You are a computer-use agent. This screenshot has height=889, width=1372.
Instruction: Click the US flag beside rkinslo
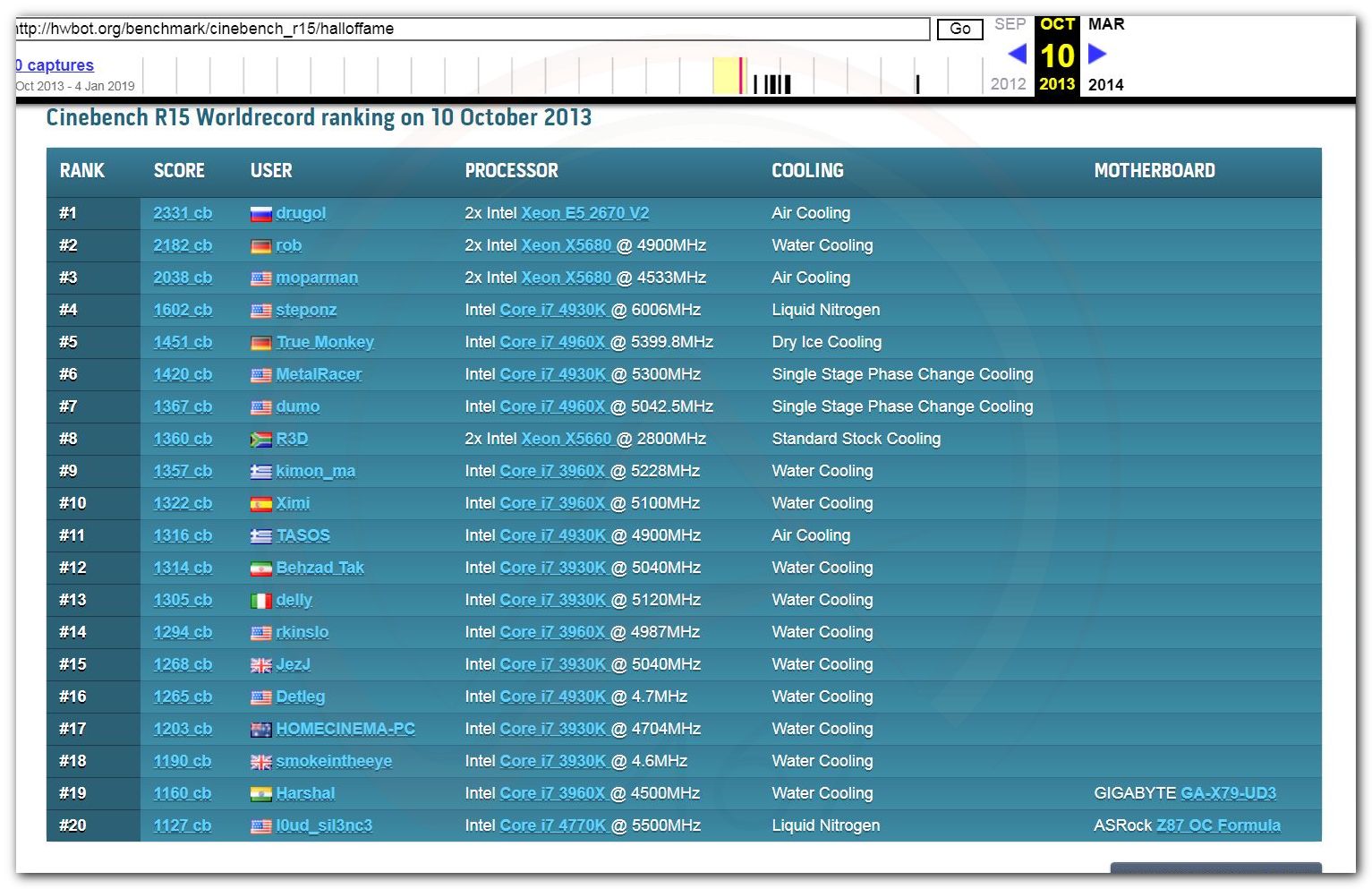pos(260,633)
